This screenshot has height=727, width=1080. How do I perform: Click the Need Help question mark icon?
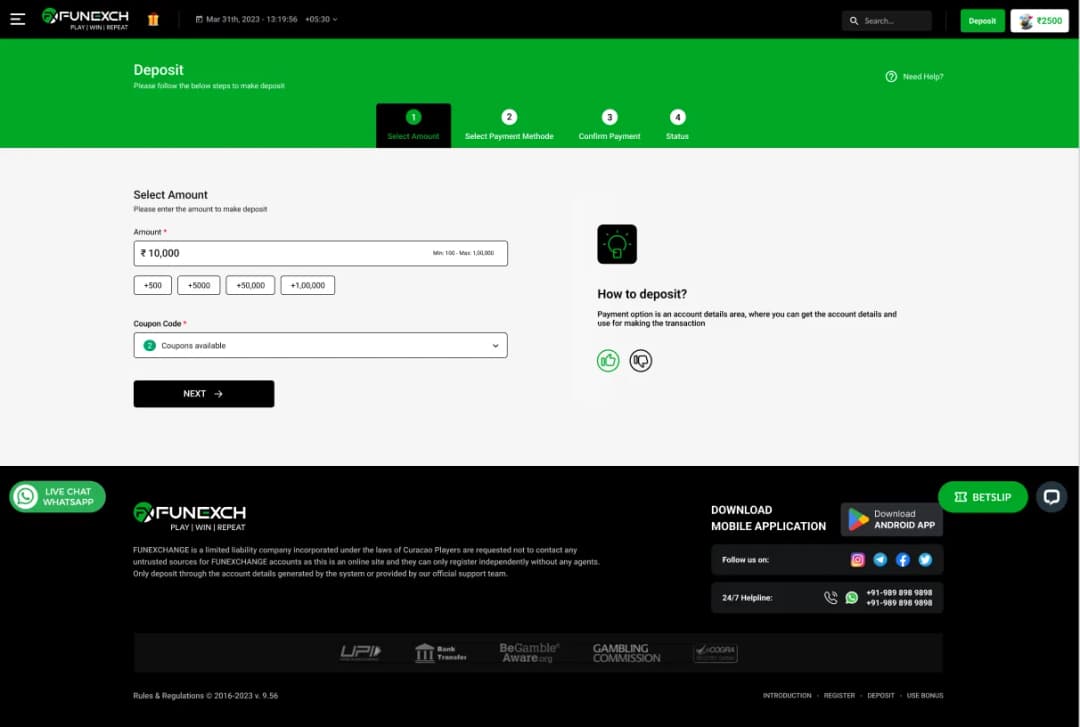(890, 76)
